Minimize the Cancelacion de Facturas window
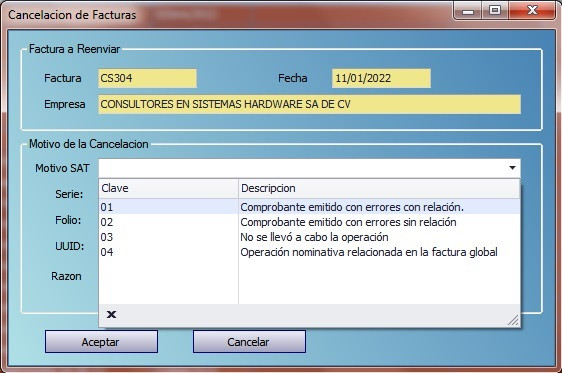562x373 pixels. click(x=468, y=11)
